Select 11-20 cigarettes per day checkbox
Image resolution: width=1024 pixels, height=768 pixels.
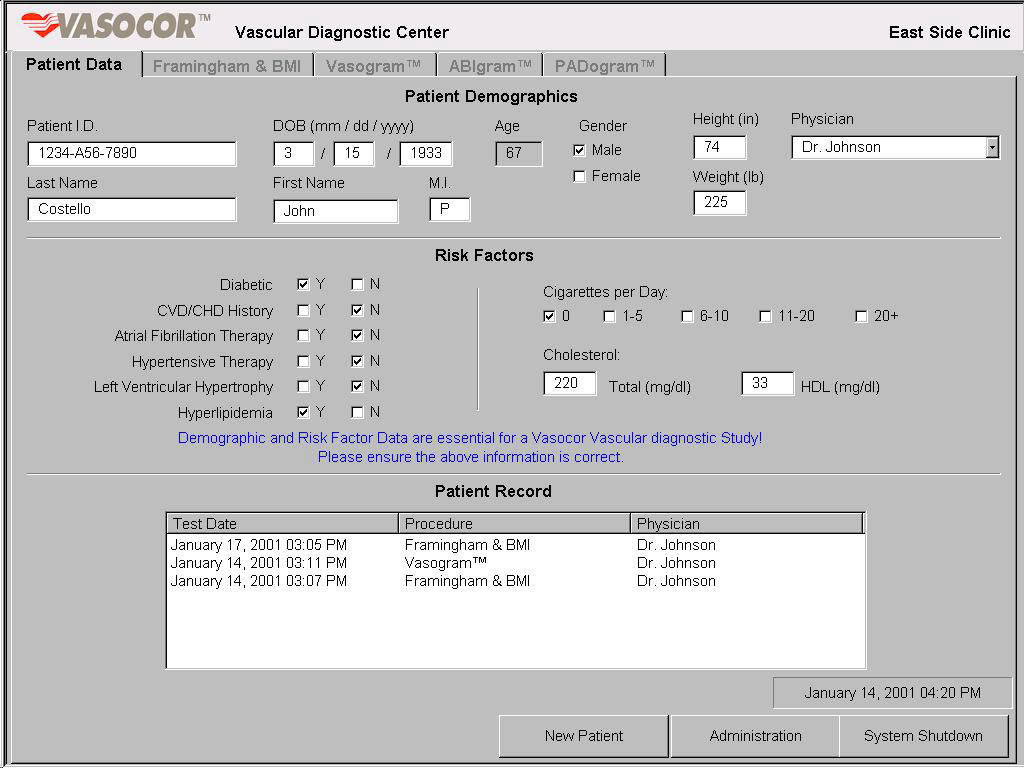click(765, 317)
